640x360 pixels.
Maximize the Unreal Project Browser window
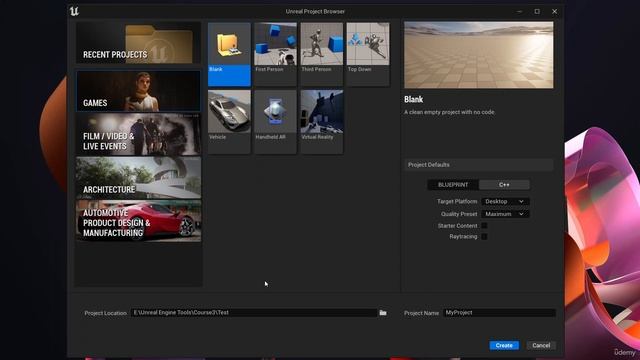[537, 11]
